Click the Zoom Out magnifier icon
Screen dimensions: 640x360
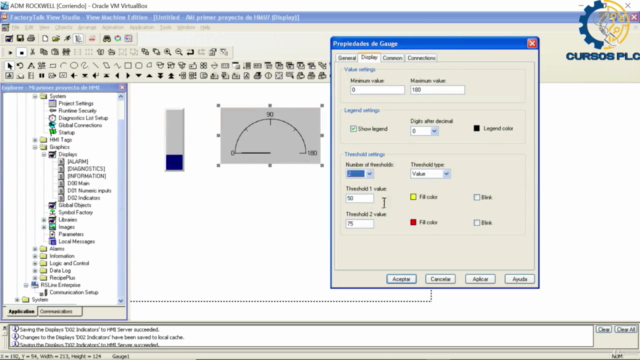pyautogui.click(x=179, y=52)
